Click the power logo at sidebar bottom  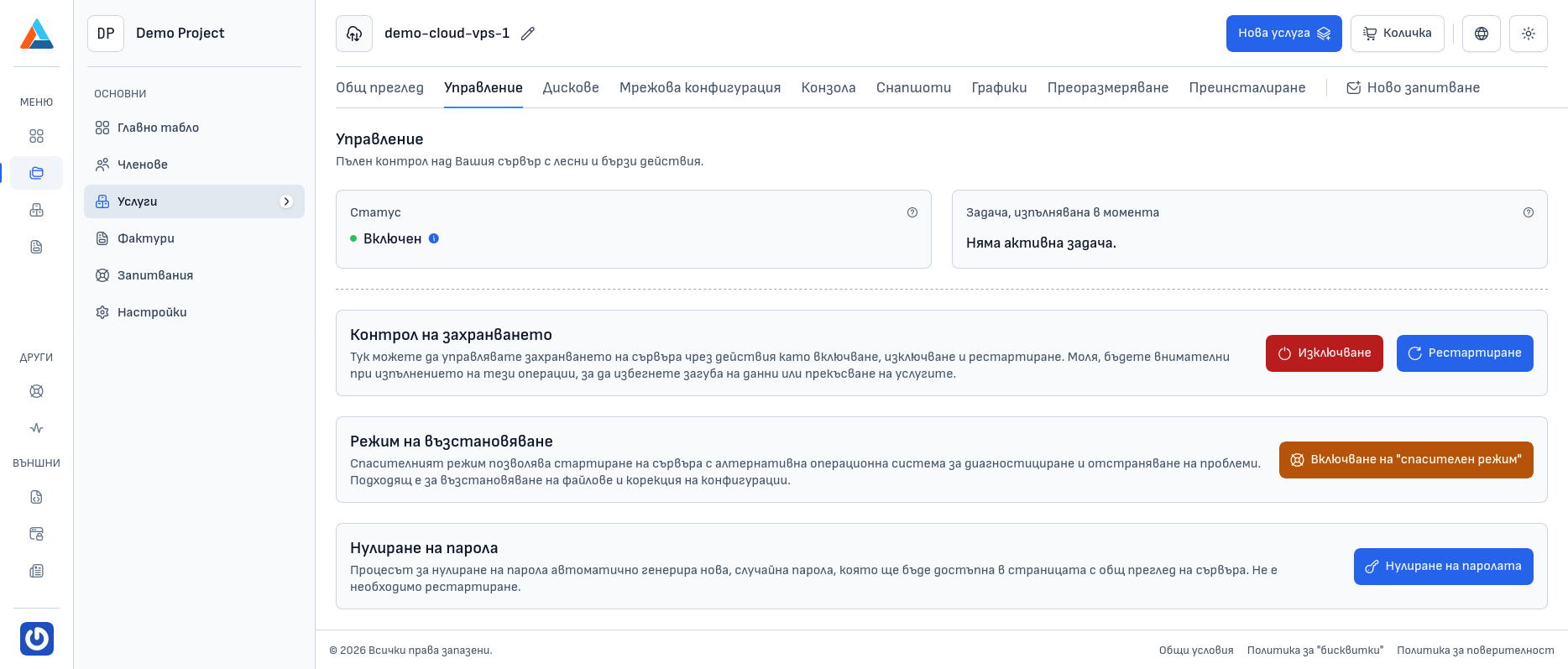click(x=37, y=639)
